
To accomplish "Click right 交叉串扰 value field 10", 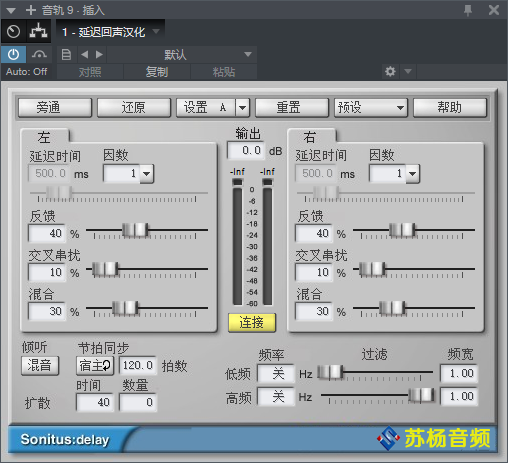I will 314,272.
